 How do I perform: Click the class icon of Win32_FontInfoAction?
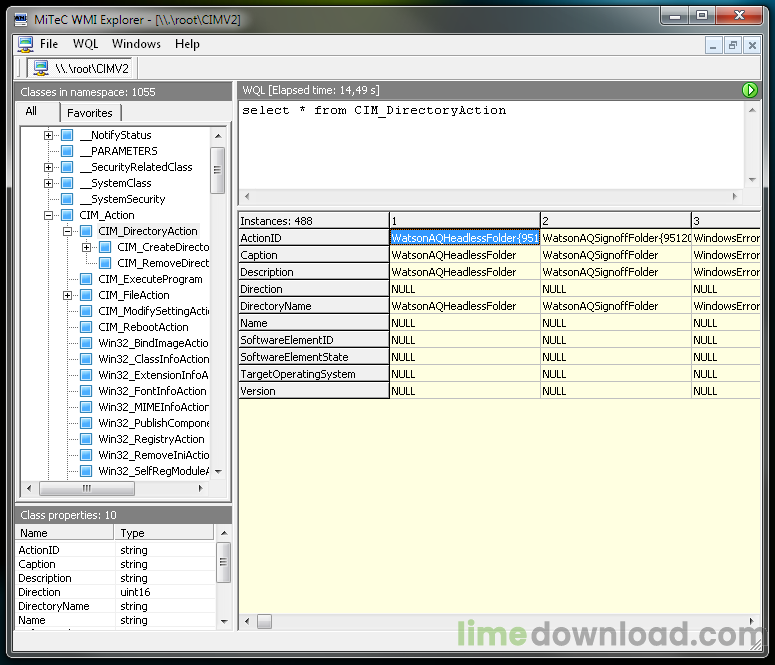click(86, 391)
